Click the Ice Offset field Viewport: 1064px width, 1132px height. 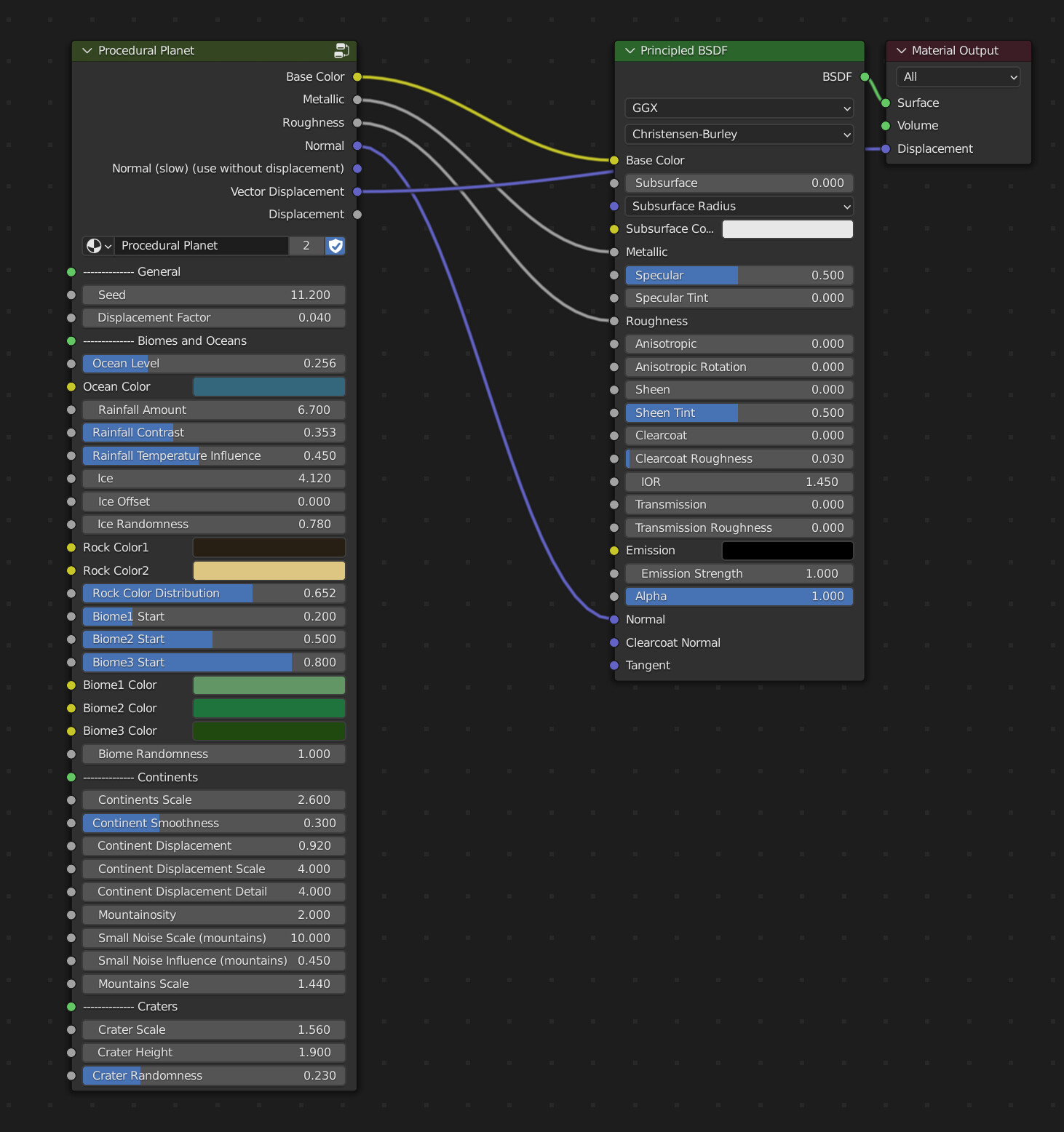214,501
